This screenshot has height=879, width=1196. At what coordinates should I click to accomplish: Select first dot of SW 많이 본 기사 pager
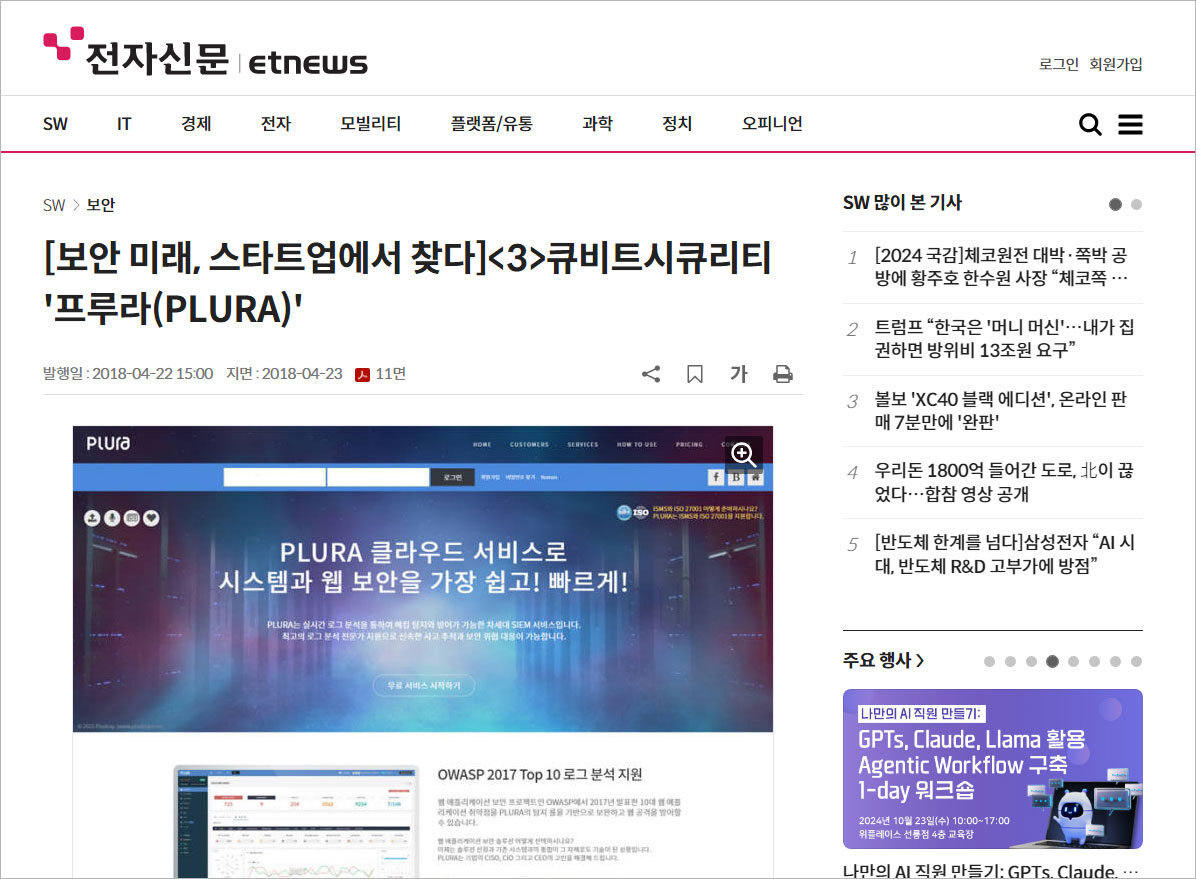1115,204
